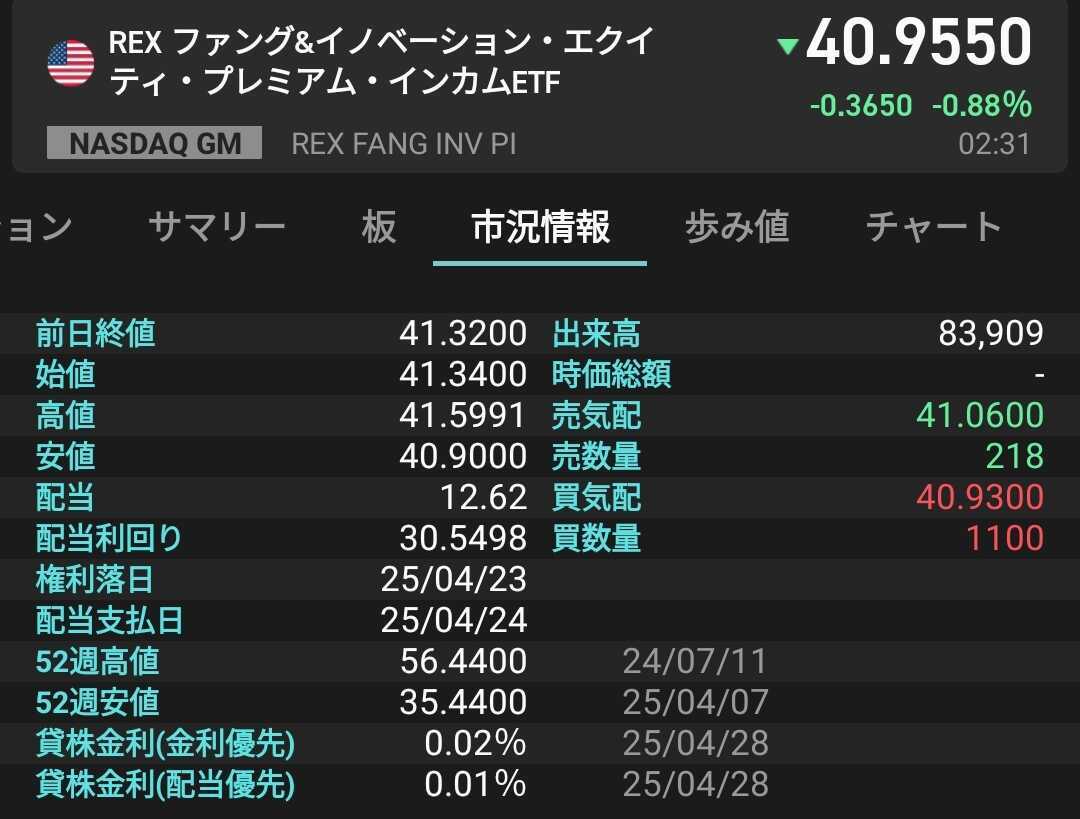
Task: Click the dividend value 12.62
Action: coord(484,497)
